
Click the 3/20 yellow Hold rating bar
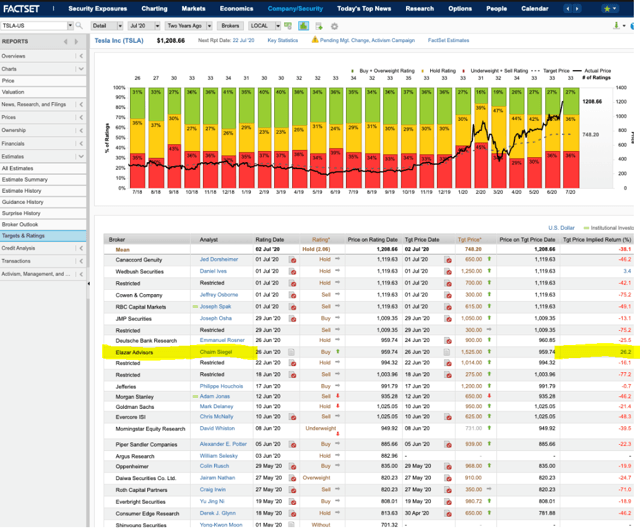[x=498, y=130]
